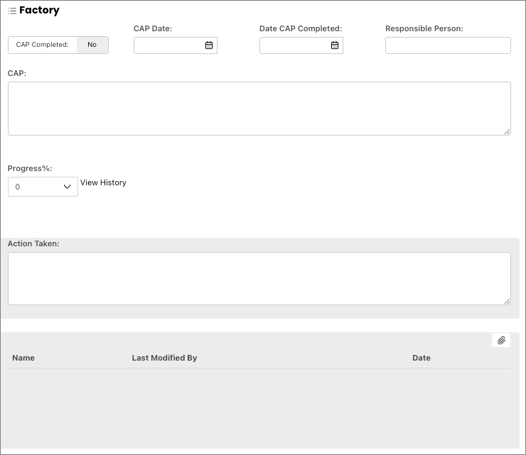
Task: Click the Action Taken textarea resize handle
Action: [x=507, y=301]
